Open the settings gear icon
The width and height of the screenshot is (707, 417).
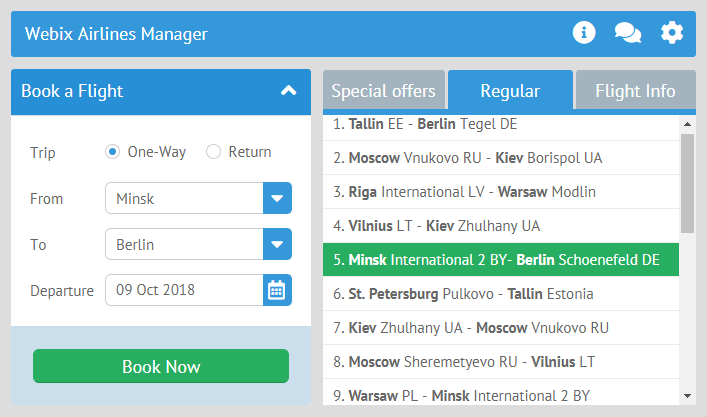(x=672, y=33)
